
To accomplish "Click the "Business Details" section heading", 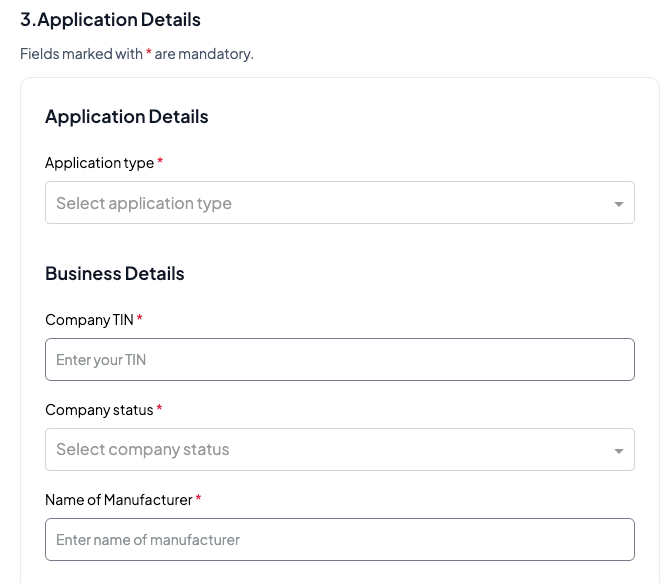I will click(115, 274).
